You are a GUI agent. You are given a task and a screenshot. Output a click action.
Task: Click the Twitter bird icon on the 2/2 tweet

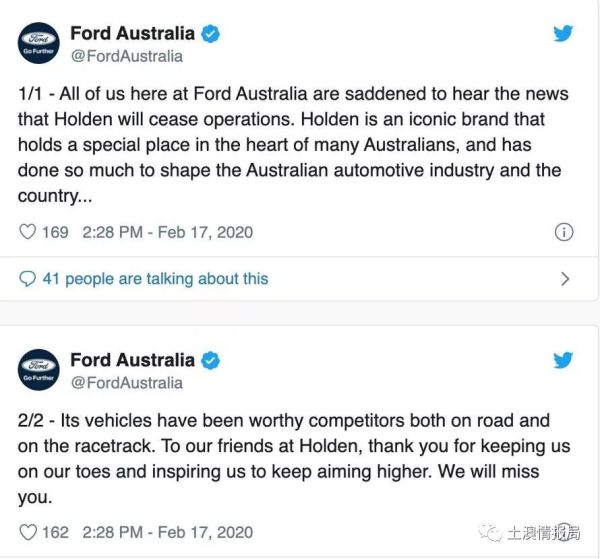(564, 360)
